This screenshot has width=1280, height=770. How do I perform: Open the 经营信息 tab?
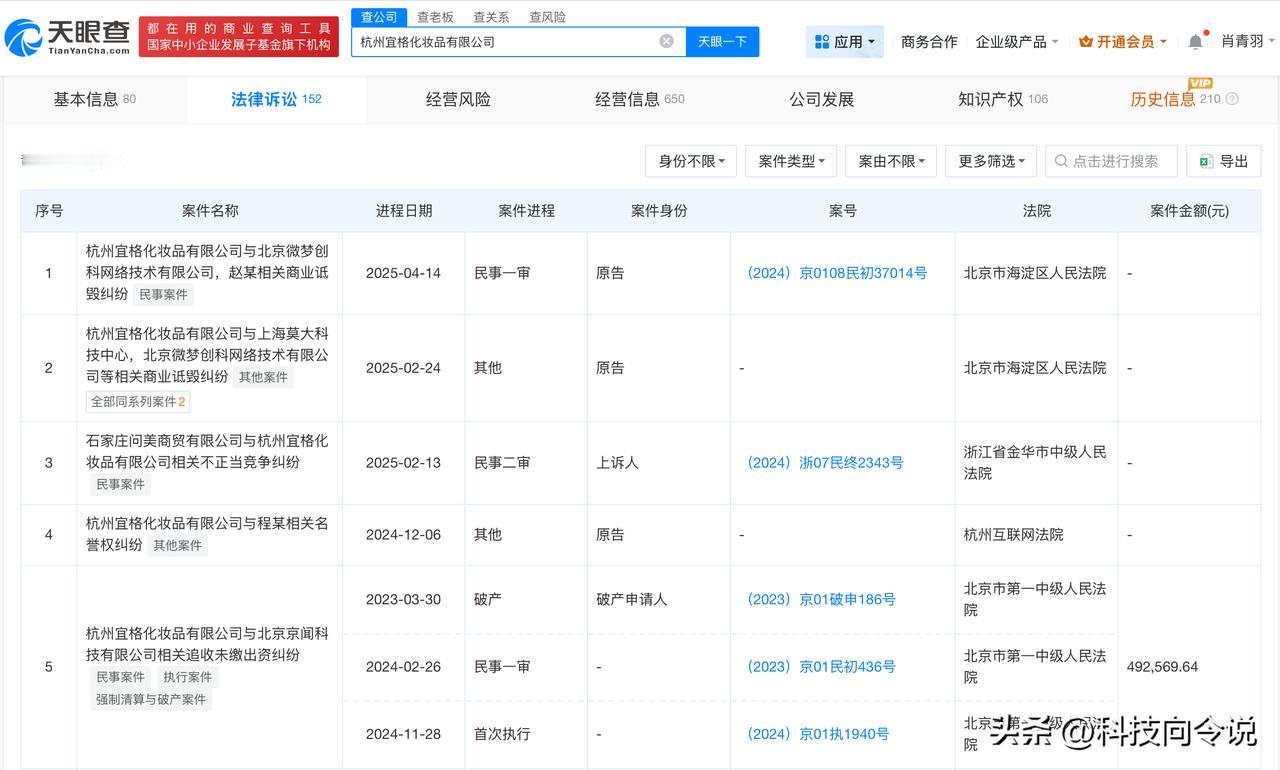(x=640, y=99)
